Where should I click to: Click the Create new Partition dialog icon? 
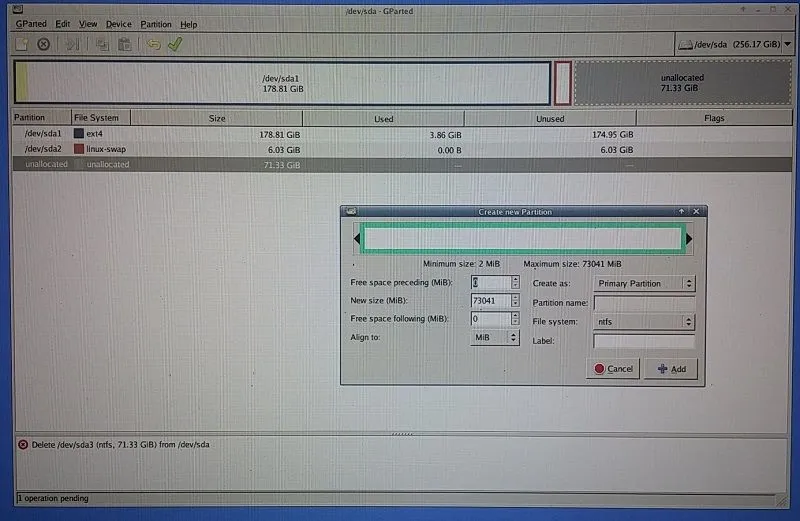[351, 211]
